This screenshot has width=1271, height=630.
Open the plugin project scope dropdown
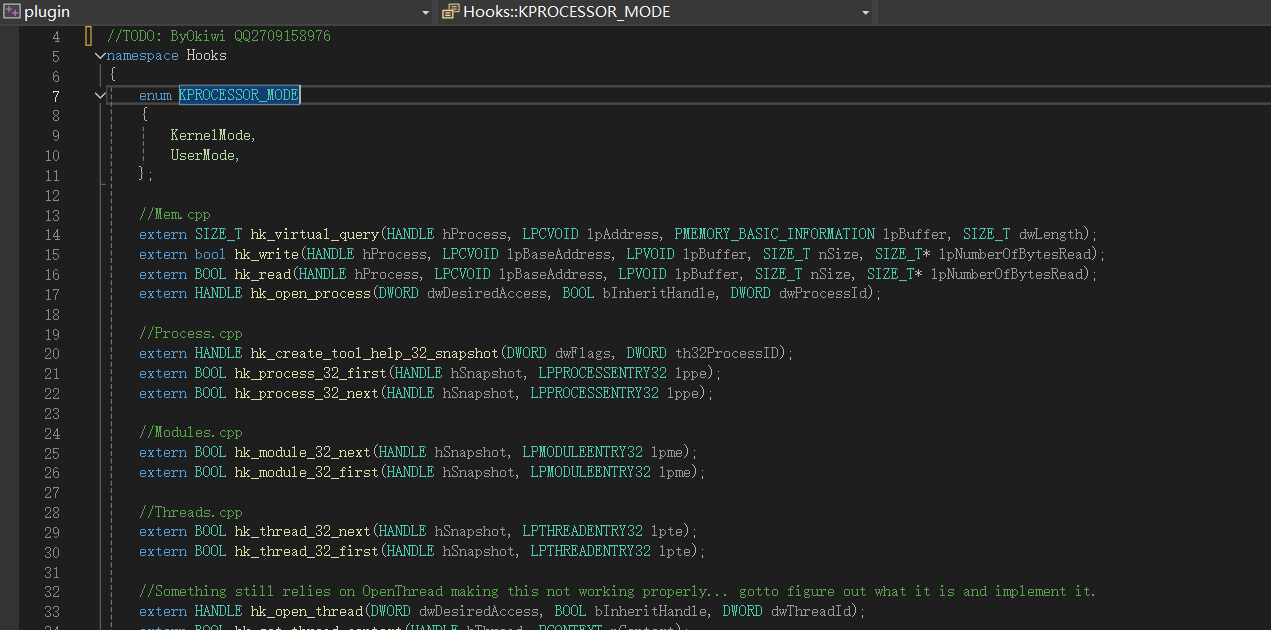[x=425, y=13]
